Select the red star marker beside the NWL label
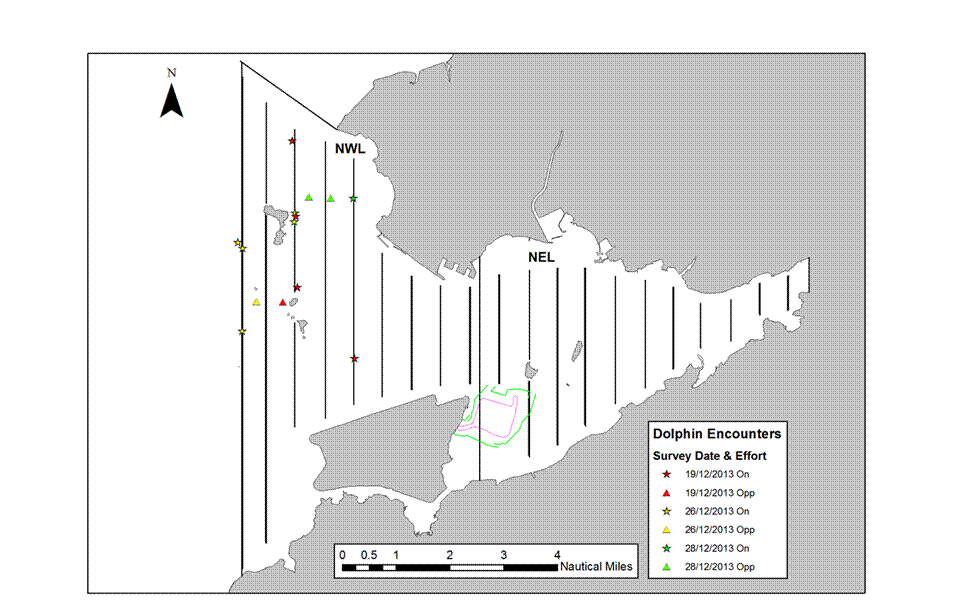 292,141
